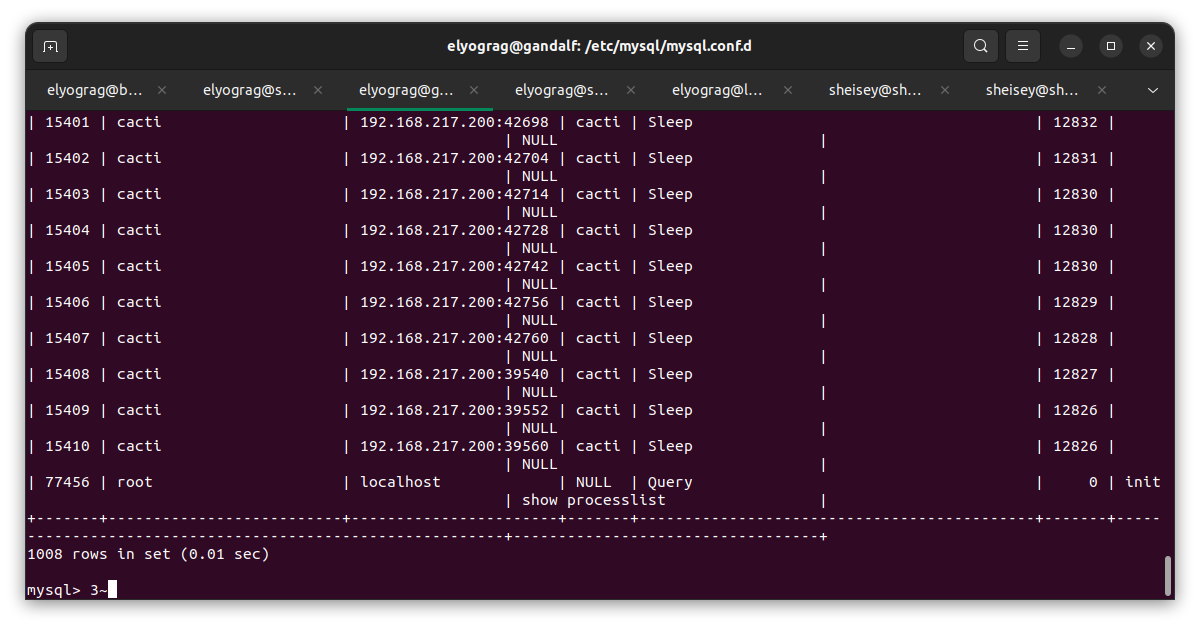The image size is (1200, 628).
Task: Activate the search magnifier in the header bar
Action: coord(980,46)
